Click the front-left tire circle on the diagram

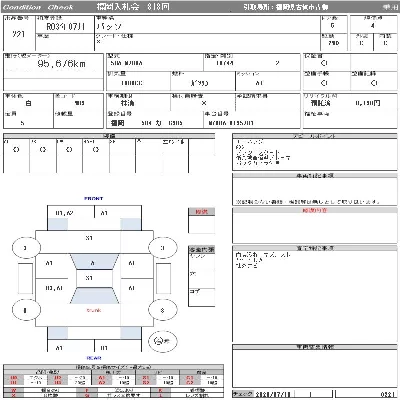[26, 248]
